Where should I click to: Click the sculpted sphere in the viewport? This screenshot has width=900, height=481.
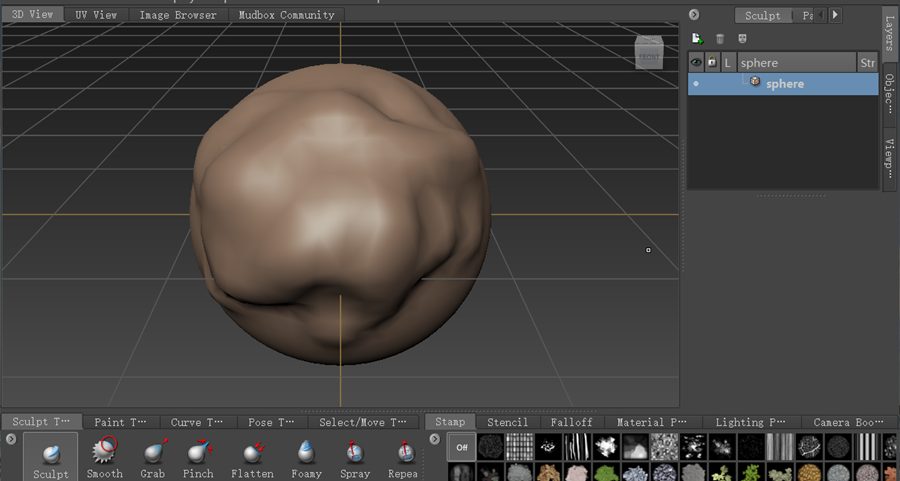click(340, 214)
